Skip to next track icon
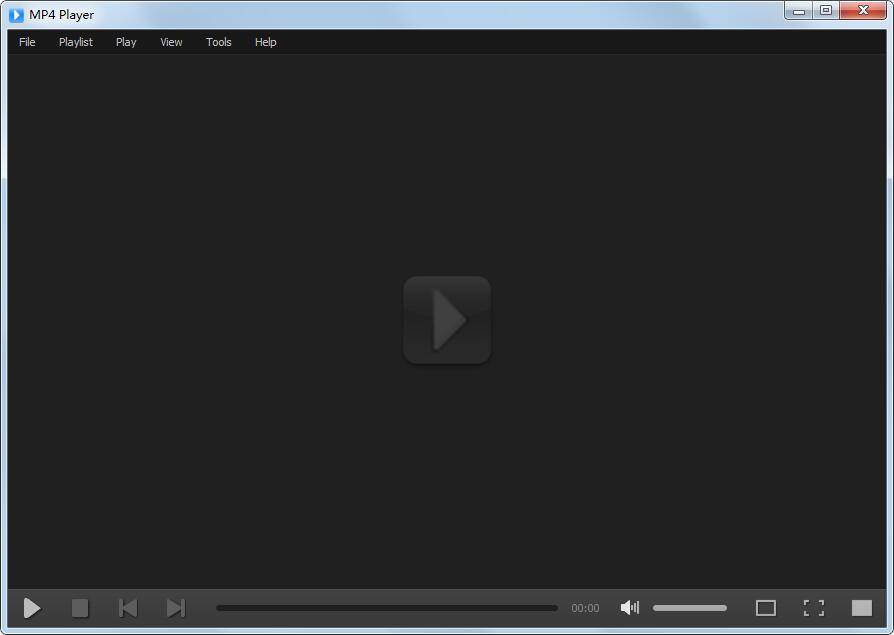The width and height of the screenshot is (894, 635). pos(176,608)
